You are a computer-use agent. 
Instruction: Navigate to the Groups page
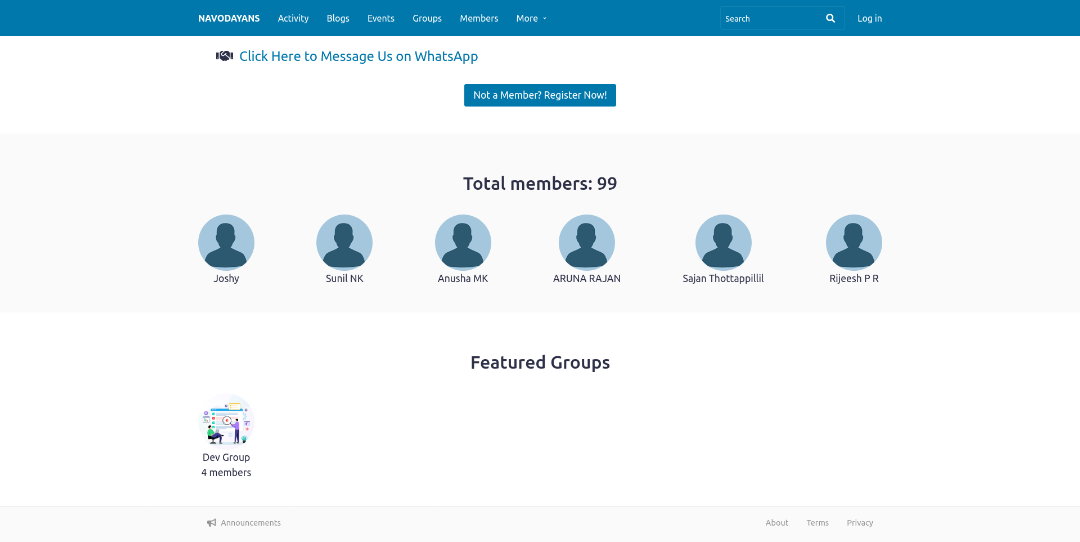click(427, 19)
